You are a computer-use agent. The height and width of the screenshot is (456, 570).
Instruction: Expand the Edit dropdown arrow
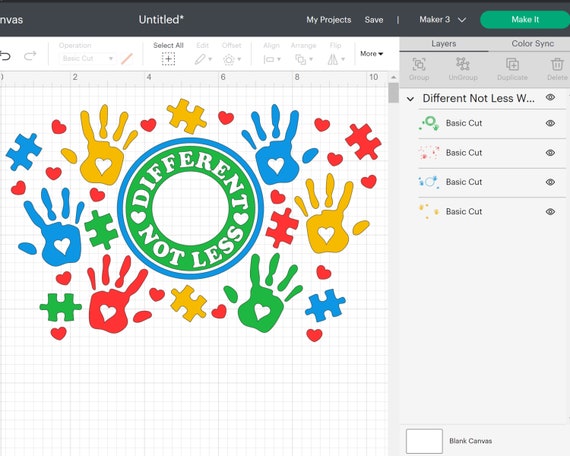pos(210,59)
